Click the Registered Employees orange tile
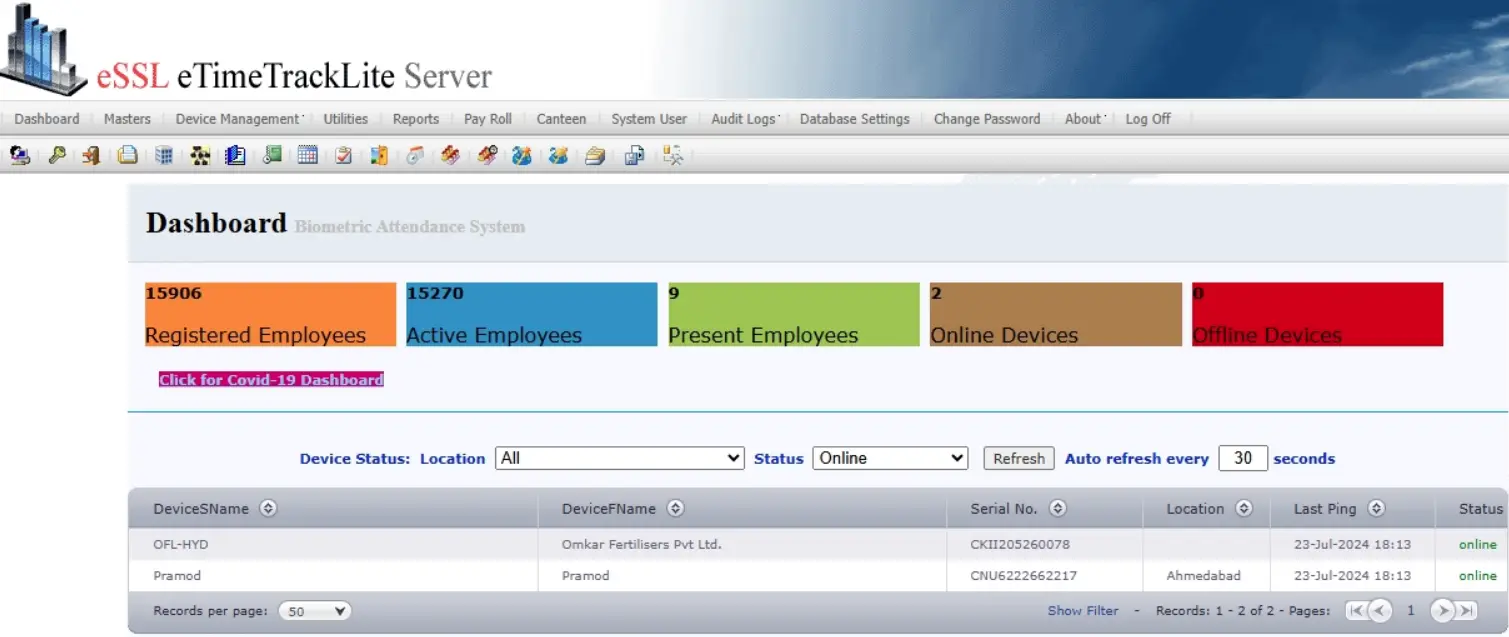The width and height of the screenshot is (1509, 637). pos(271,314)
